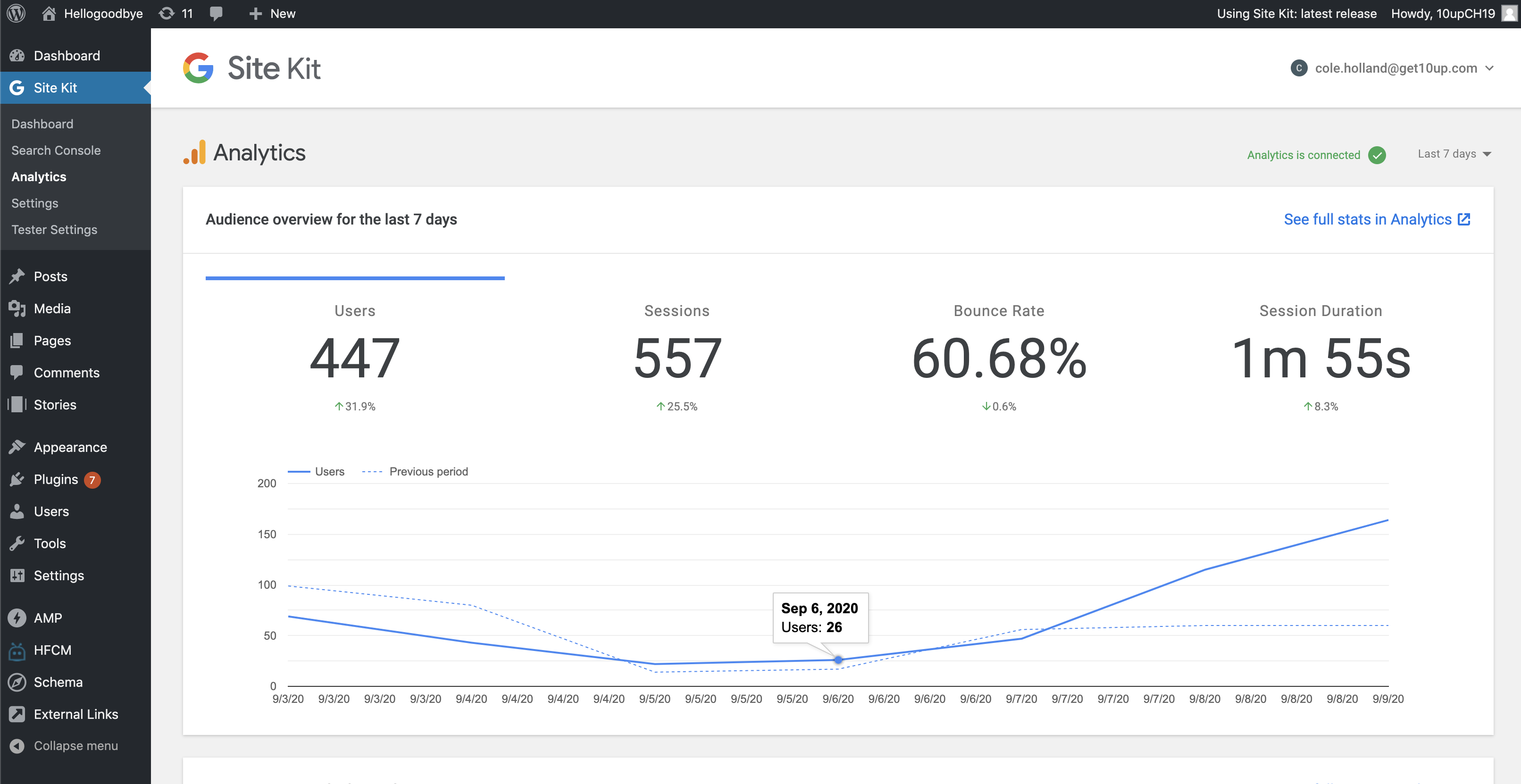Click the Previous period legend entry
Screen dimensions: 1521x784
415,472
